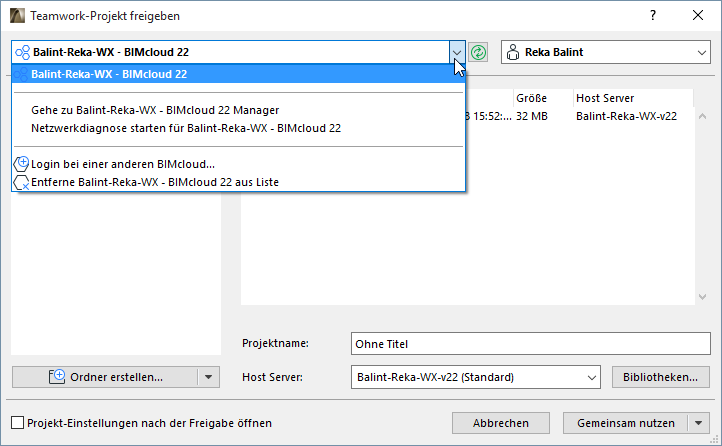Click the project list scroll down arrow
Viewport: 722px width, 446px height.
703,297
